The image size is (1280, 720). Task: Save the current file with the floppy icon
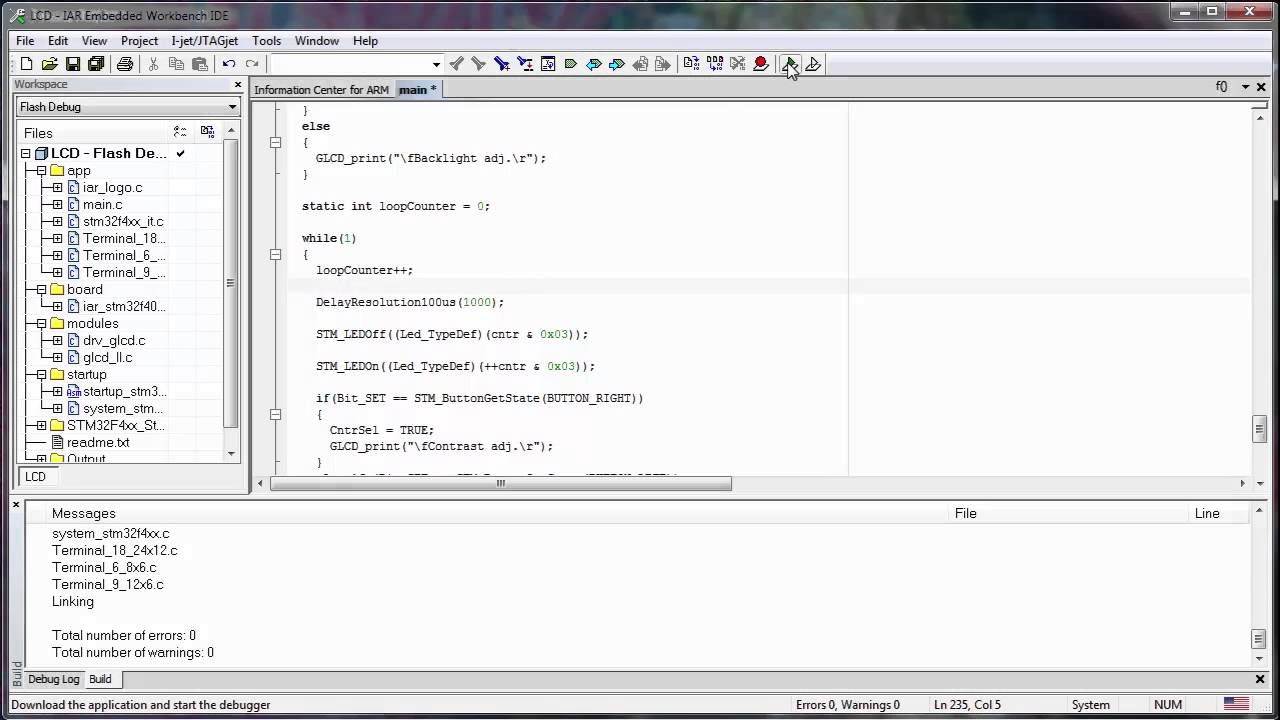point(72,64)
